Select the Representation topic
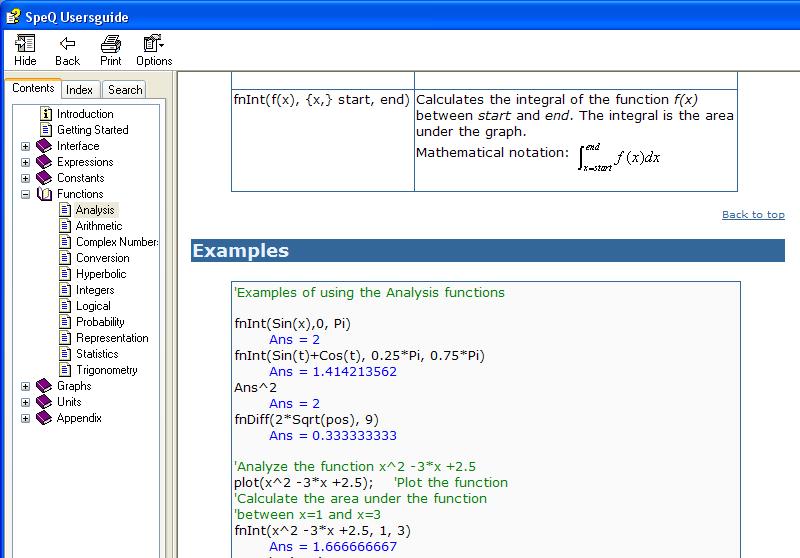 [x=112, y=338]
